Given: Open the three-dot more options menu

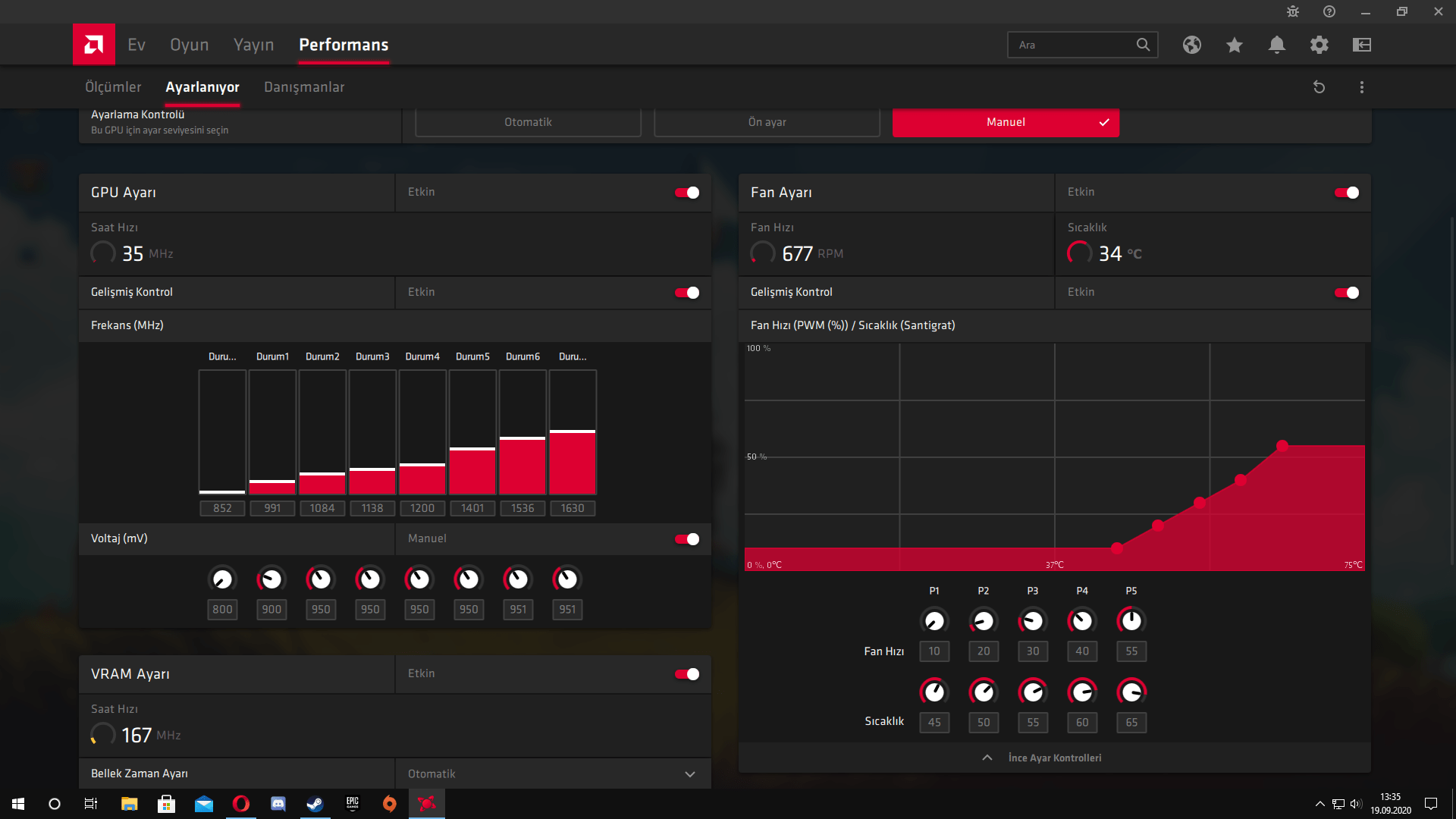Looking at the screenshot, I should coord(1362,87).
